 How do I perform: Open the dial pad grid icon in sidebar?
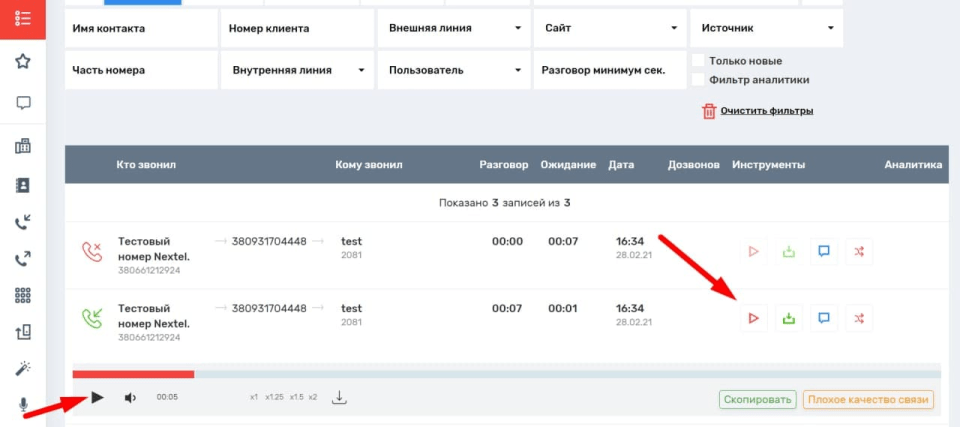point(23,296)
